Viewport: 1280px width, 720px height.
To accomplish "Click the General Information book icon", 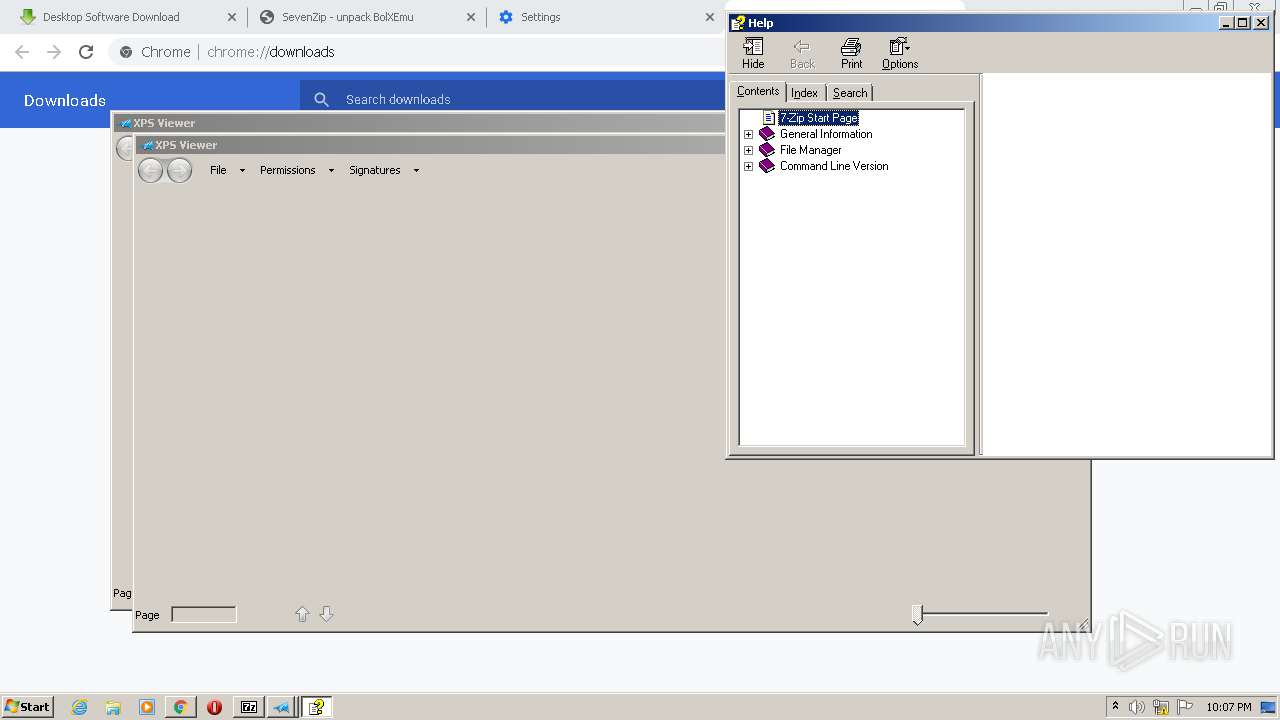I will 767,134.
